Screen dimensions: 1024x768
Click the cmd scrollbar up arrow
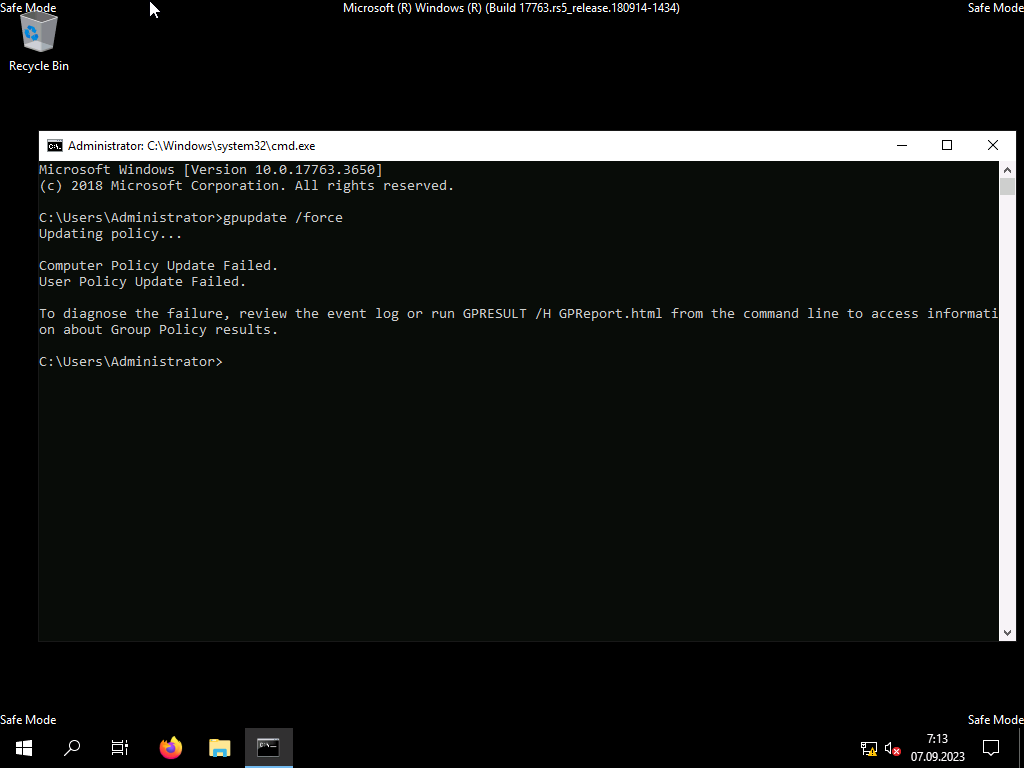pyautogui.click(x=1007, y=169)
